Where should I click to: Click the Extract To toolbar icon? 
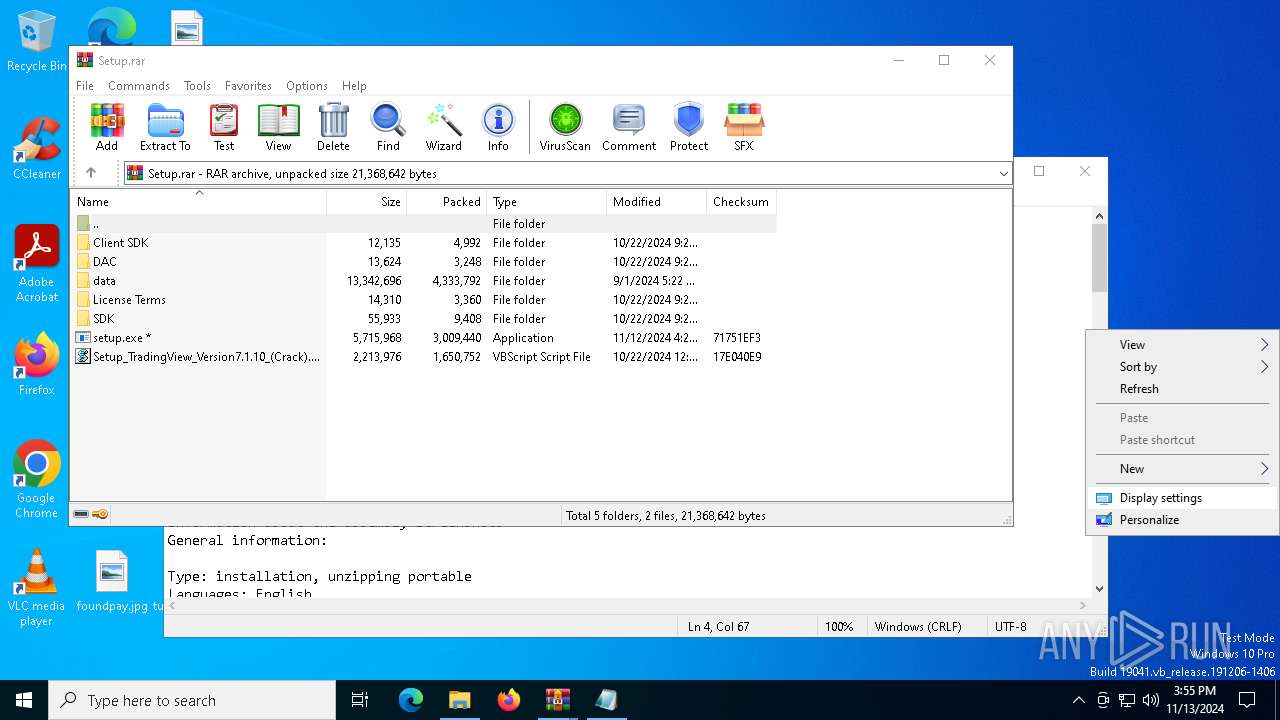165,127
